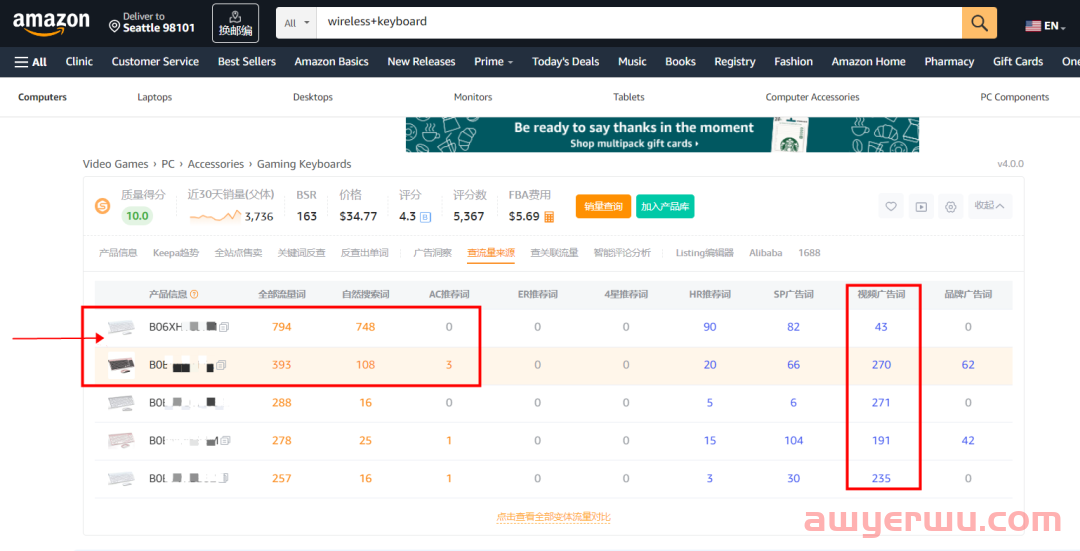Click the heart favorite icon
The width and height of the screenshot is (1080, 551).
(890, 207)
